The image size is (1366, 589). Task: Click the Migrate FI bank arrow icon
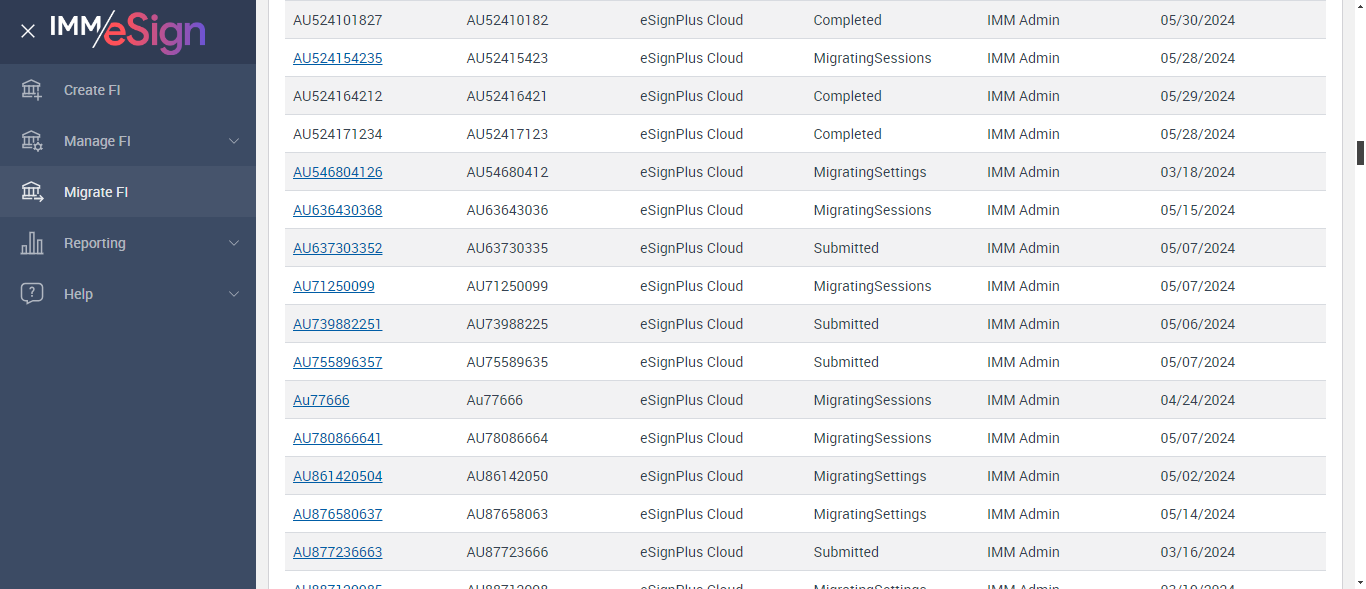click(32, 192)
